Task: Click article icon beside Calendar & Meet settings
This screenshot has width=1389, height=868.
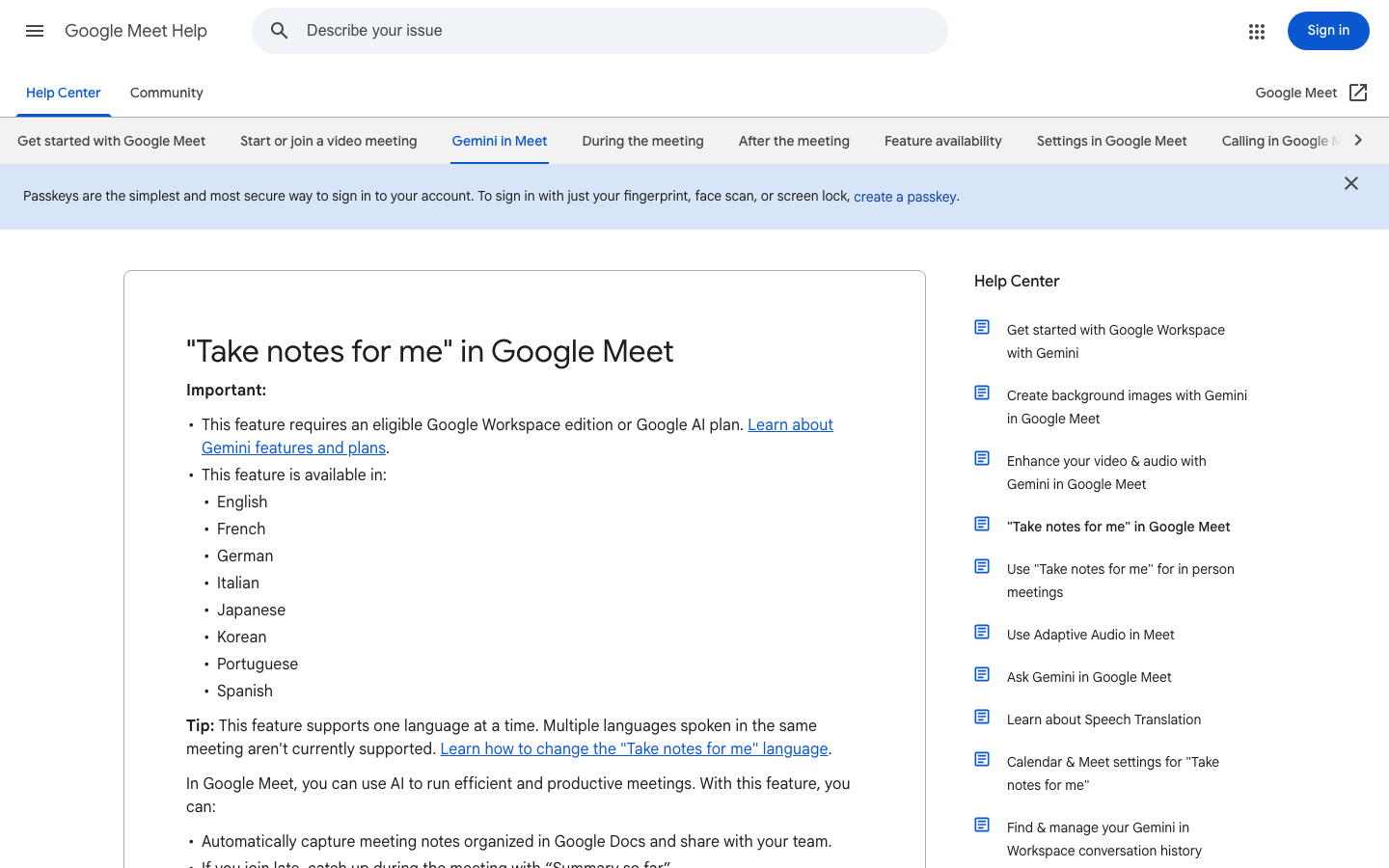Action: tap(982, 759)
